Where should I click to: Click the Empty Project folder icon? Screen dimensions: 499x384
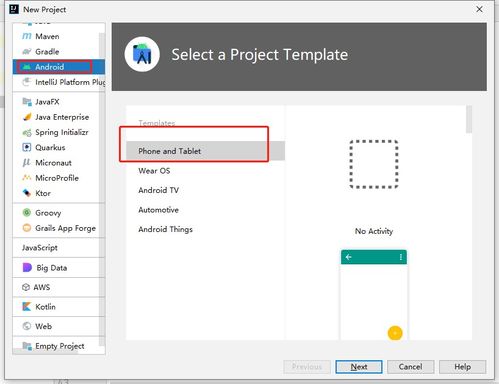click(x=27, y=346)
